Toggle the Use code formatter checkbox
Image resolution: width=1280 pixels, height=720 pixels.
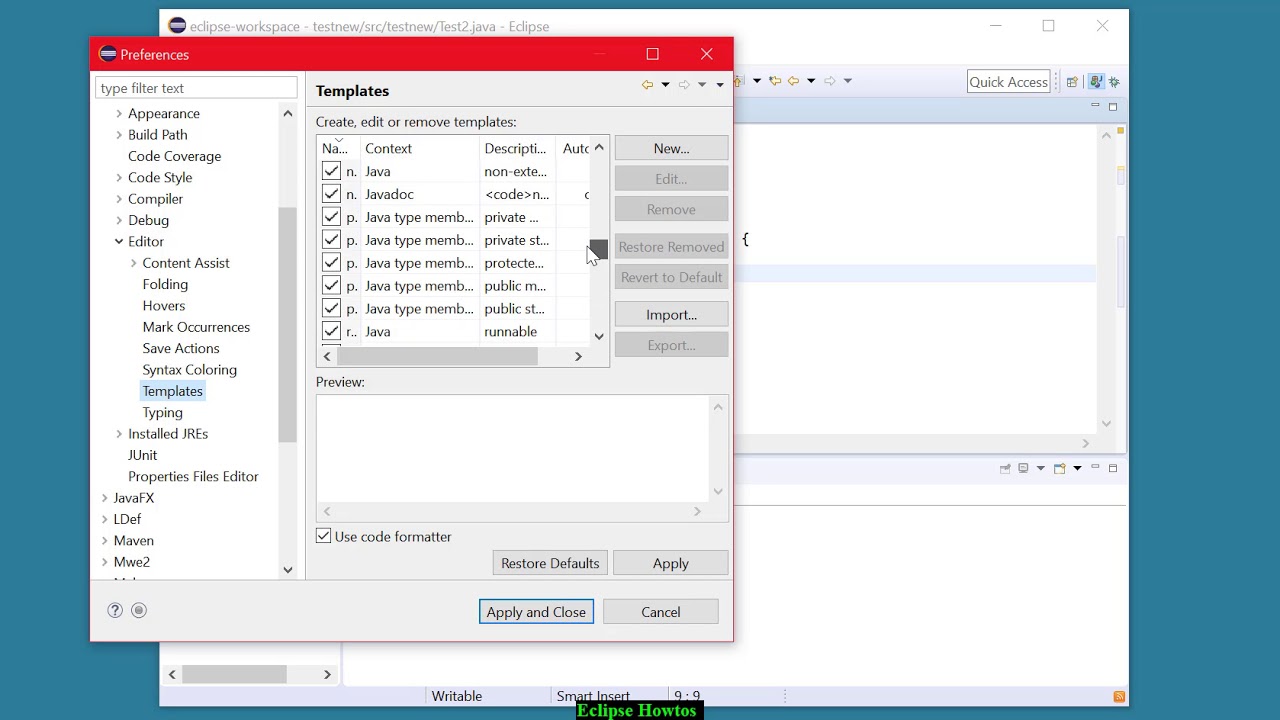pyautogui.click(x=324, y=537)
